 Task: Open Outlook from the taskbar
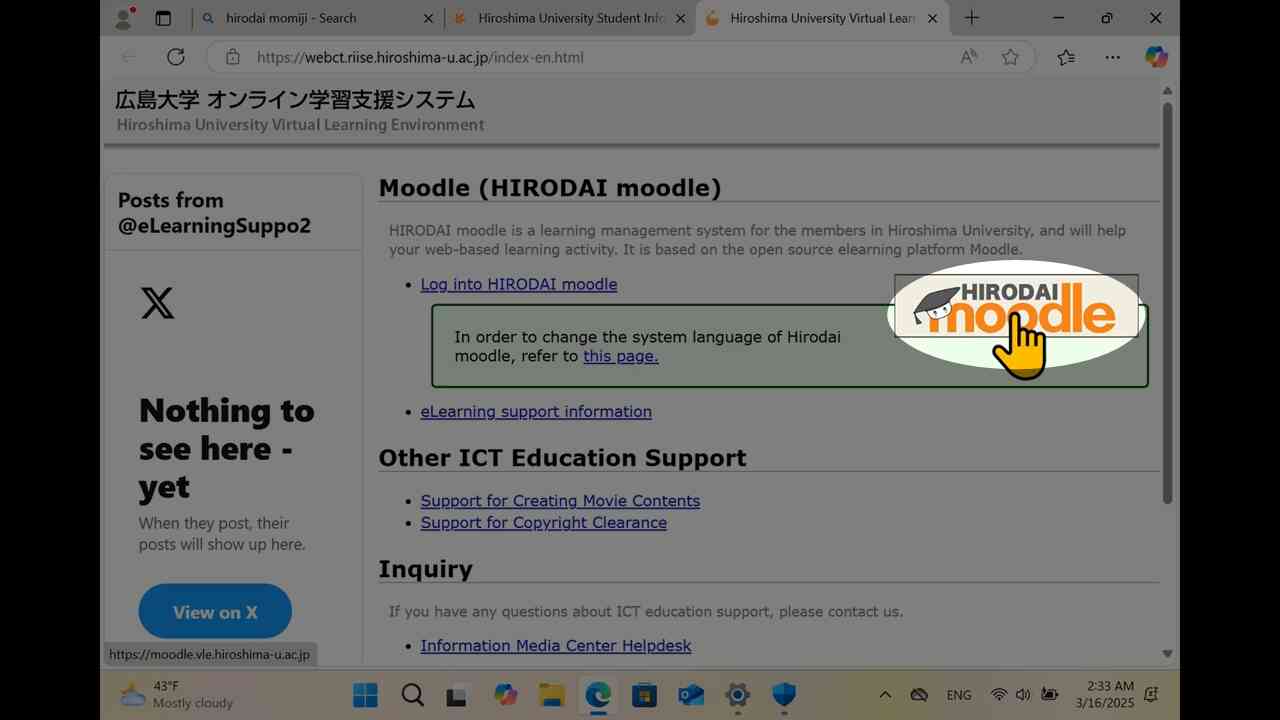coord(691,695)
